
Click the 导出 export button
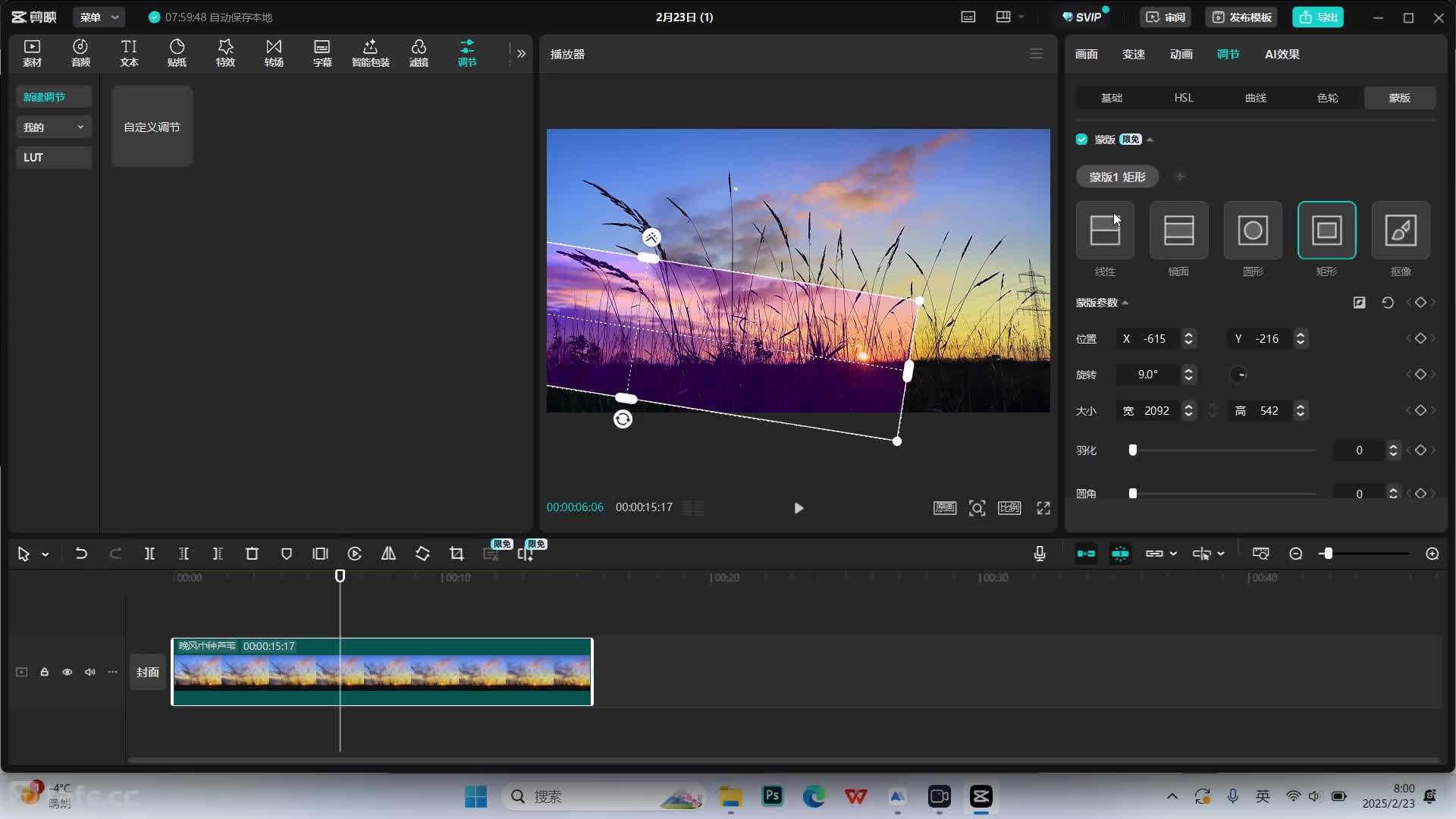point(1318,17)
